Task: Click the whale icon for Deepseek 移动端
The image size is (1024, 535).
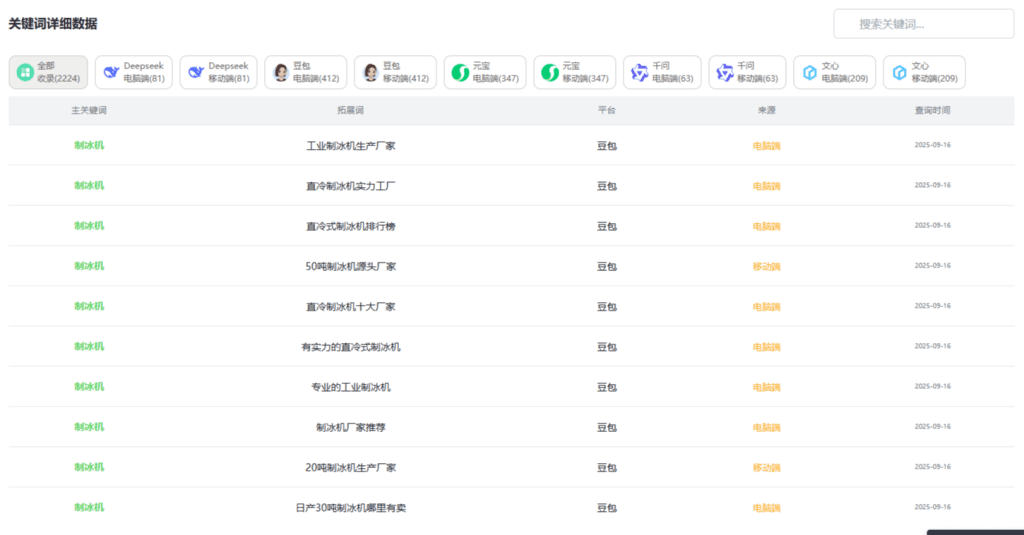Action: (196, 72)
